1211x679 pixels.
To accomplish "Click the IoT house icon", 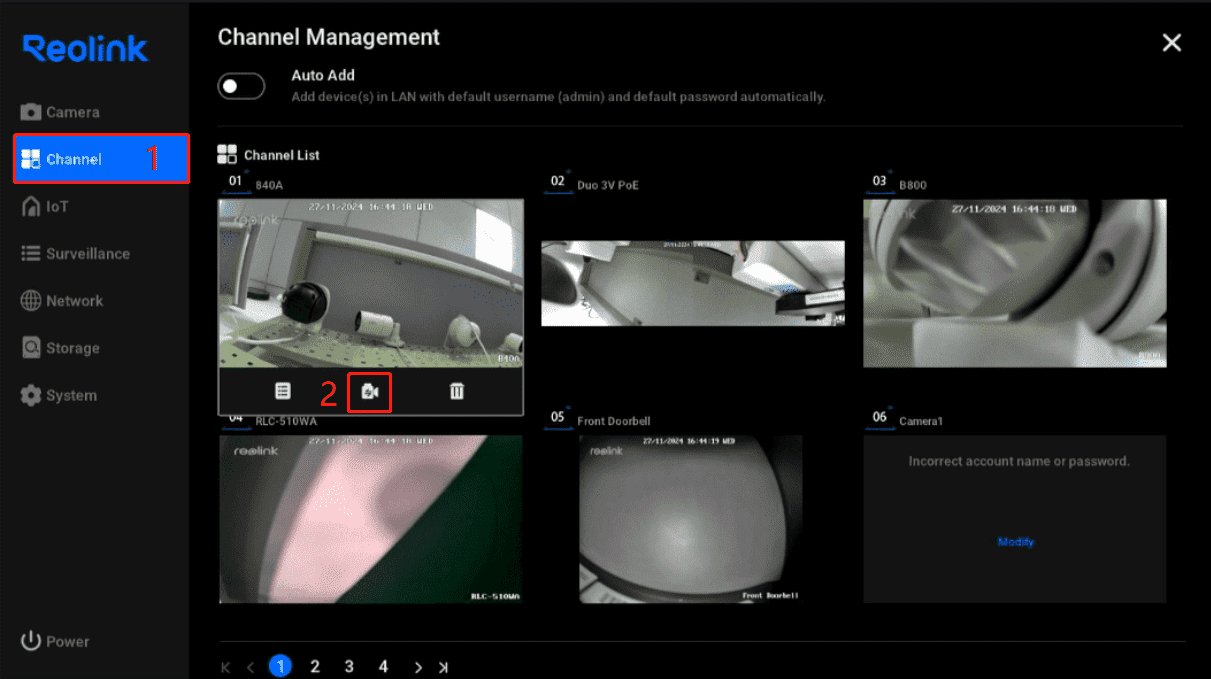I will [31, 207].
